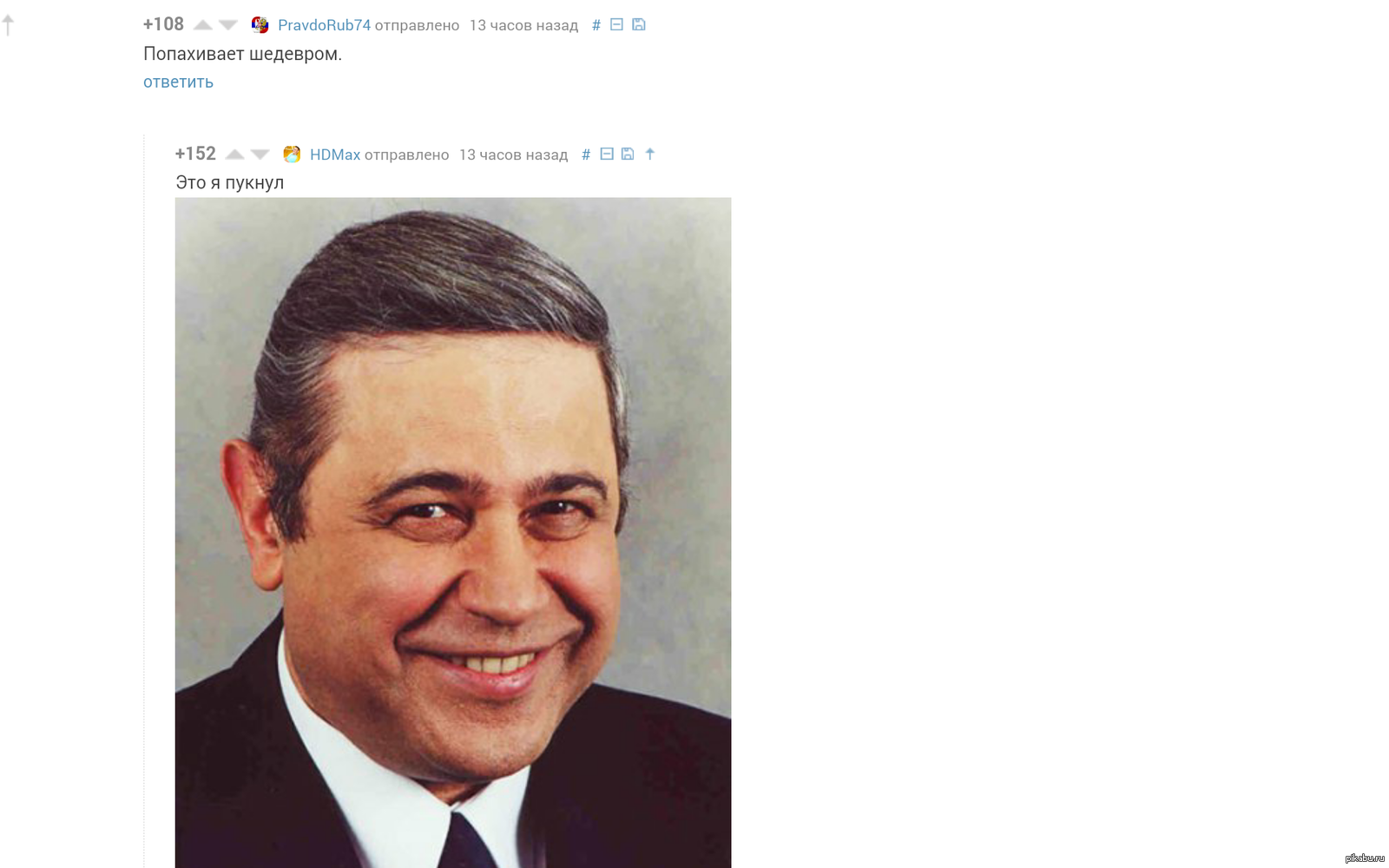Viewport: 1389px width, 868px height.
Task: Open PravdoRub74's user profile
Action: (324, 25)
